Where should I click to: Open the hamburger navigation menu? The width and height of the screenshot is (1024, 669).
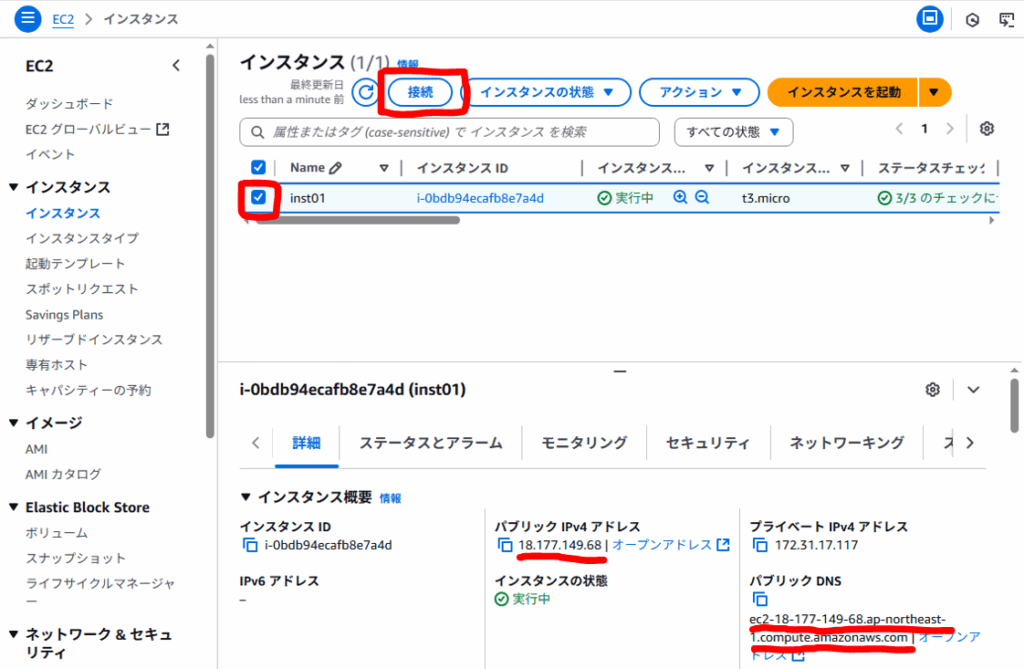coord(28,18)
